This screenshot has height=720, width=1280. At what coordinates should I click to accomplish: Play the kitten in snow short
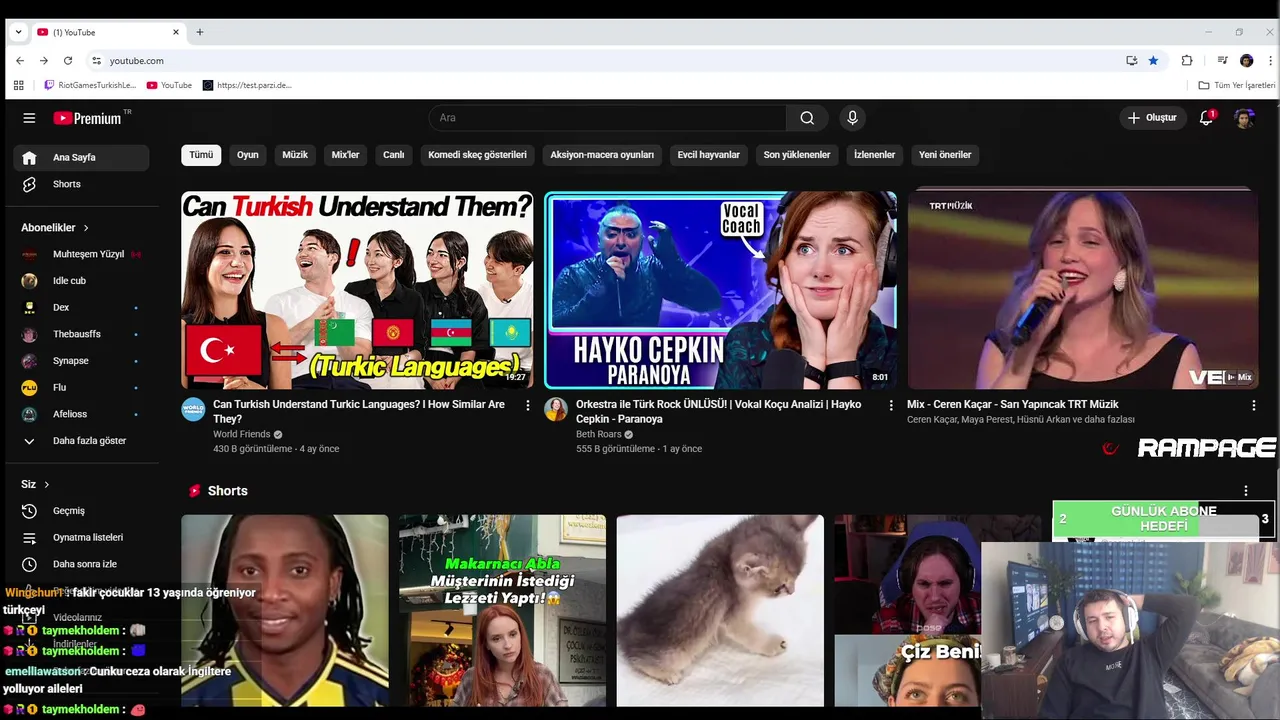[x=720, y=611]
